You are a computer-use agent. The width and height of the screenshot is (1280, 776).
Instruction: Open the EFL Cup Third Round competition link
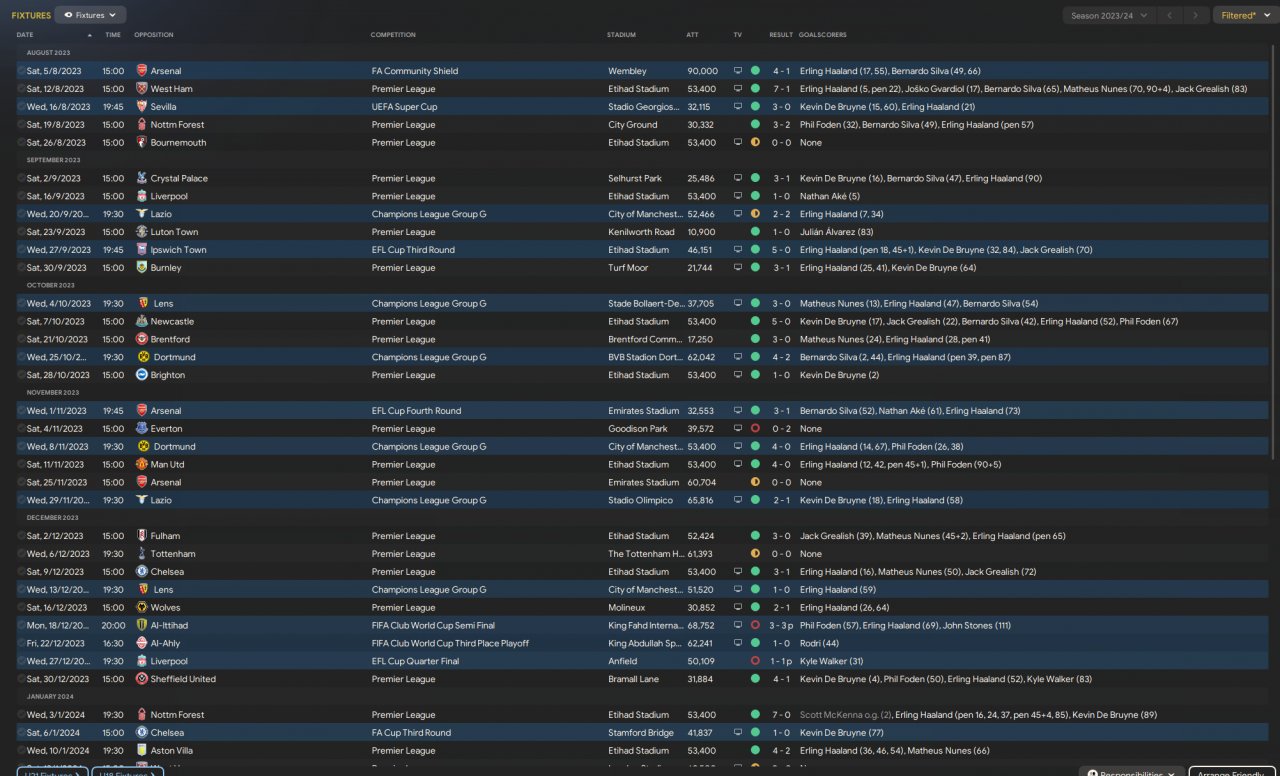pyautogui.click(x=413, y=250)
